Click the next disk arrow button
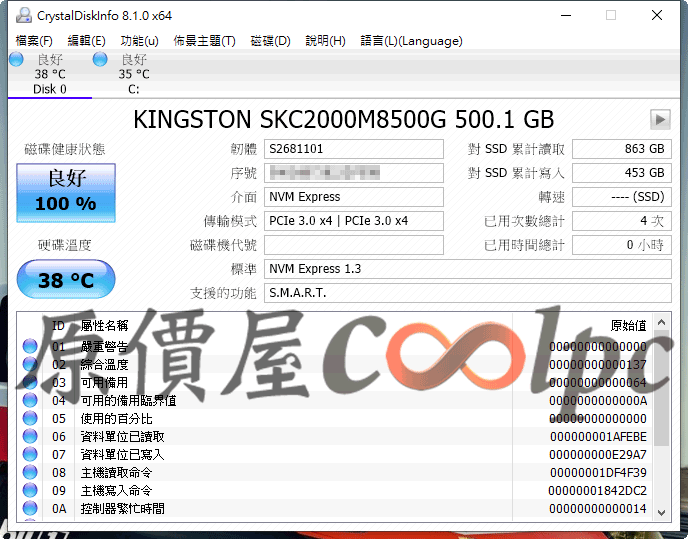Image resolution: width=688 pixels, height=539 pixels. (x=660, y=119)
